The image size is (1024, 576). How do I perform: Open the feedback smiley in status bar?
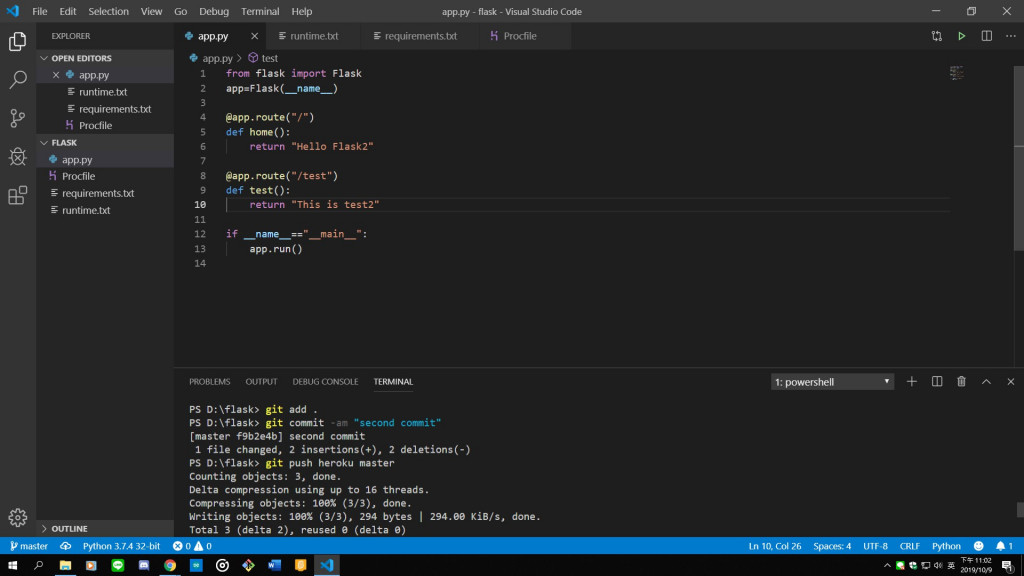tap(978, 546)
